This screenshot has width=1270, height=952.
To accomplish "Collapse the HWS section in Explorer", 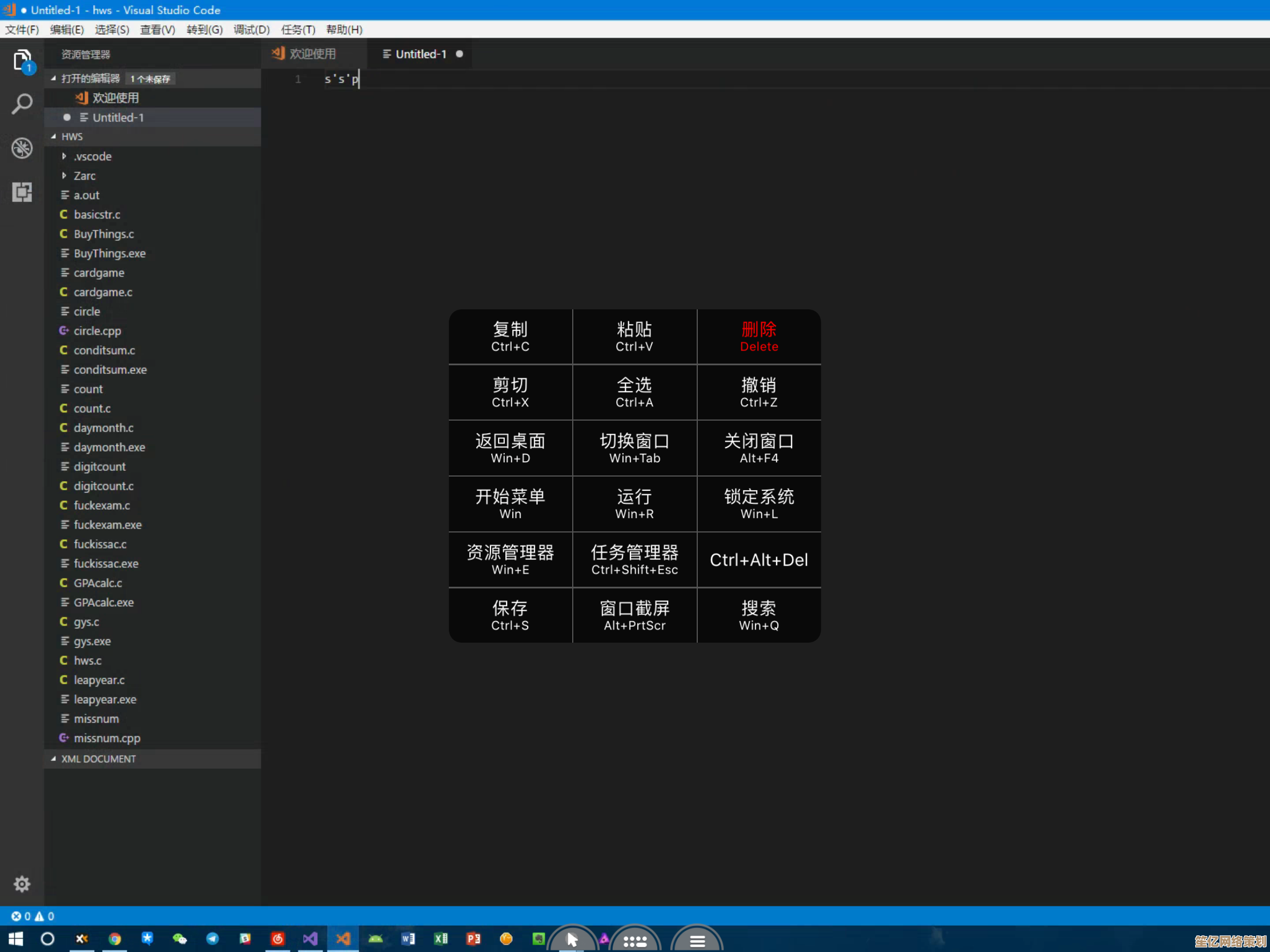I will pyautogui.click(x=72, y=136).
